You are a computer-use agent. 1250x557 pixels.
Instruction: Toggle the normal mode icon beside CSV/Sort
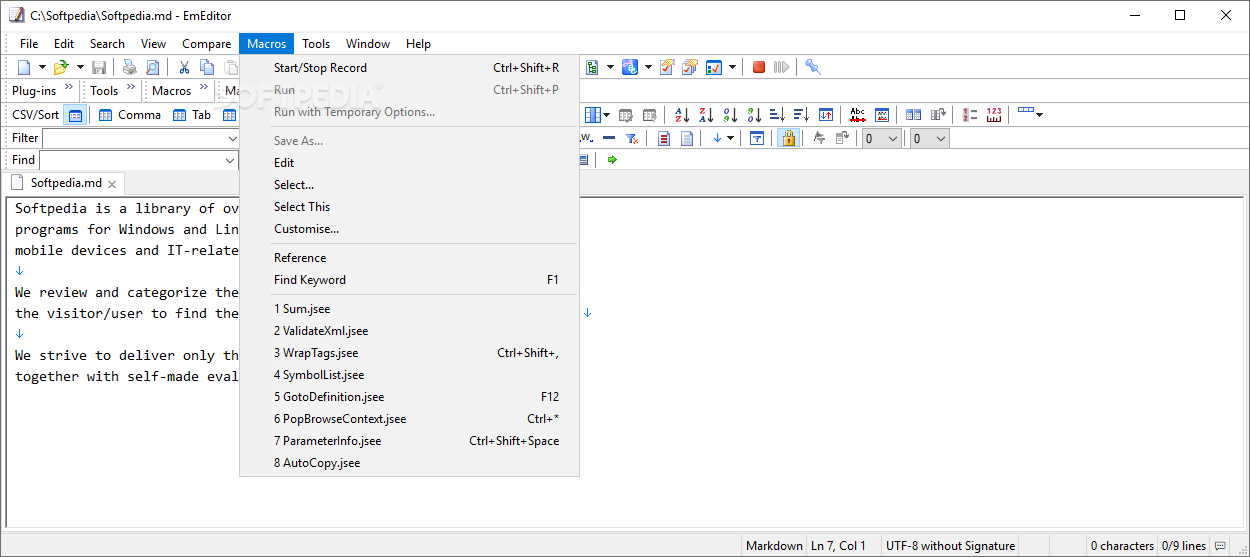75,115
